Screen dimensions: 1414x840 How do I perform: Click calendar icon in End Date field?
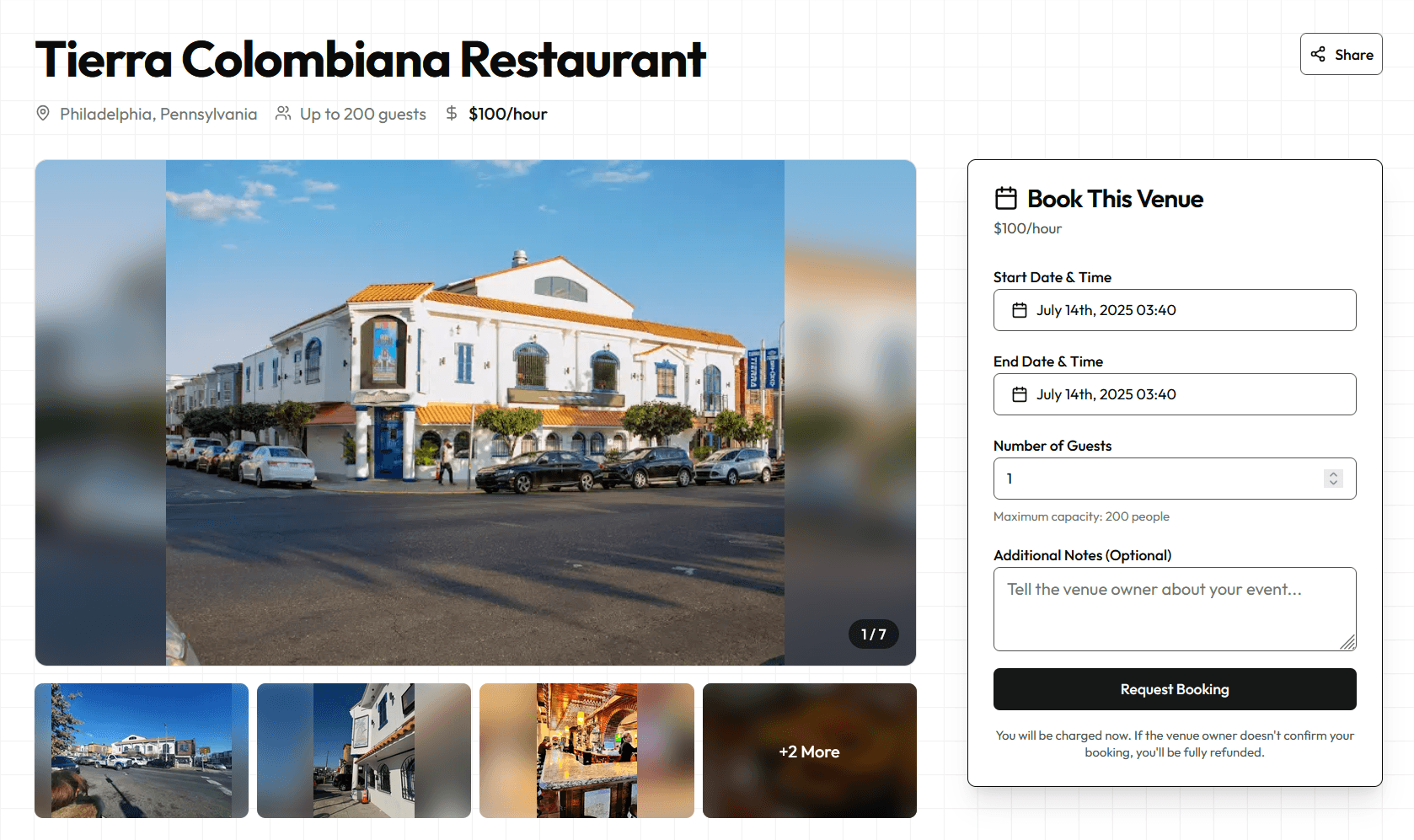pos(1020,394)
